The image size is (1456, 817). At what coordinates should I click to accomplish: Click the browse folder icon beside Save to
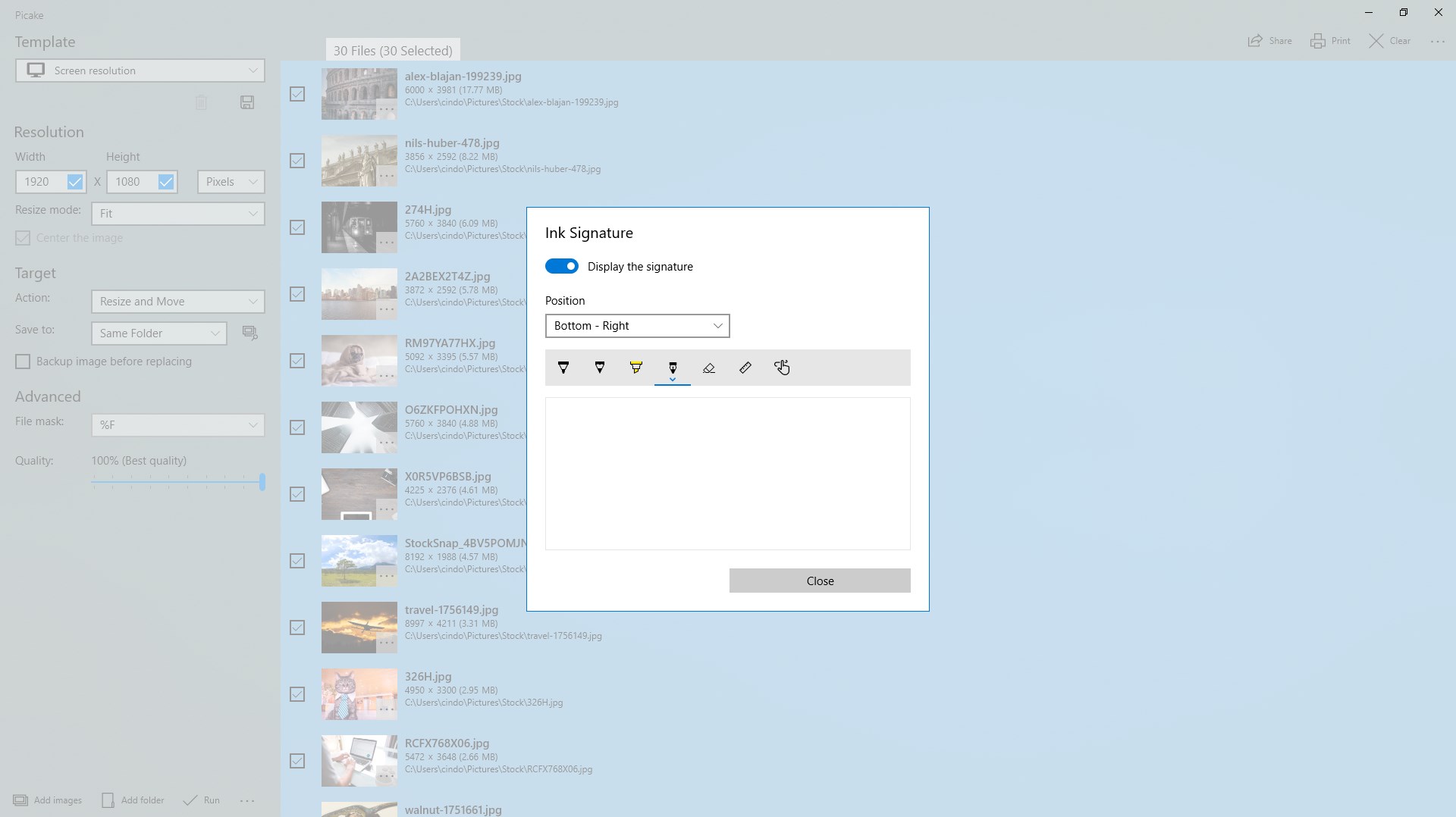[x=250, y=333]
